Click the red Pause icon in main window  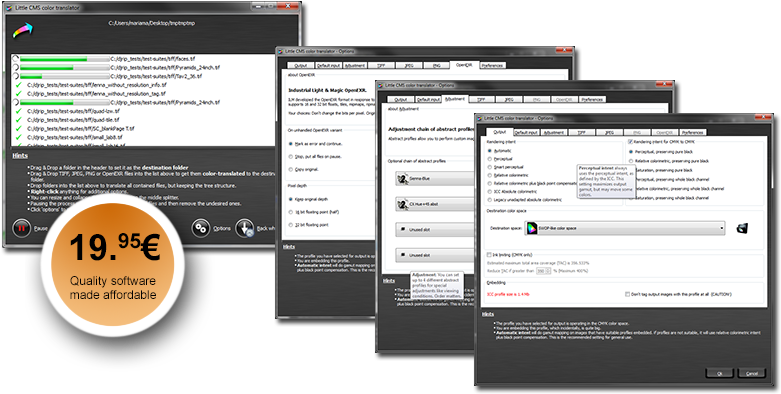[21, 229]
